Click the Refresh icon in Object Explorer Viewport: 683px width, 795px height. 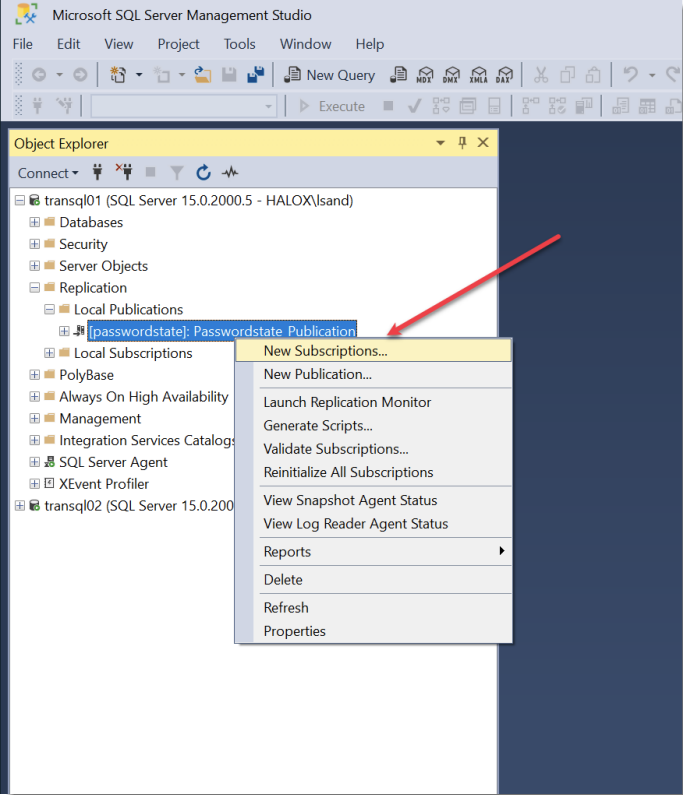(203, 173)
